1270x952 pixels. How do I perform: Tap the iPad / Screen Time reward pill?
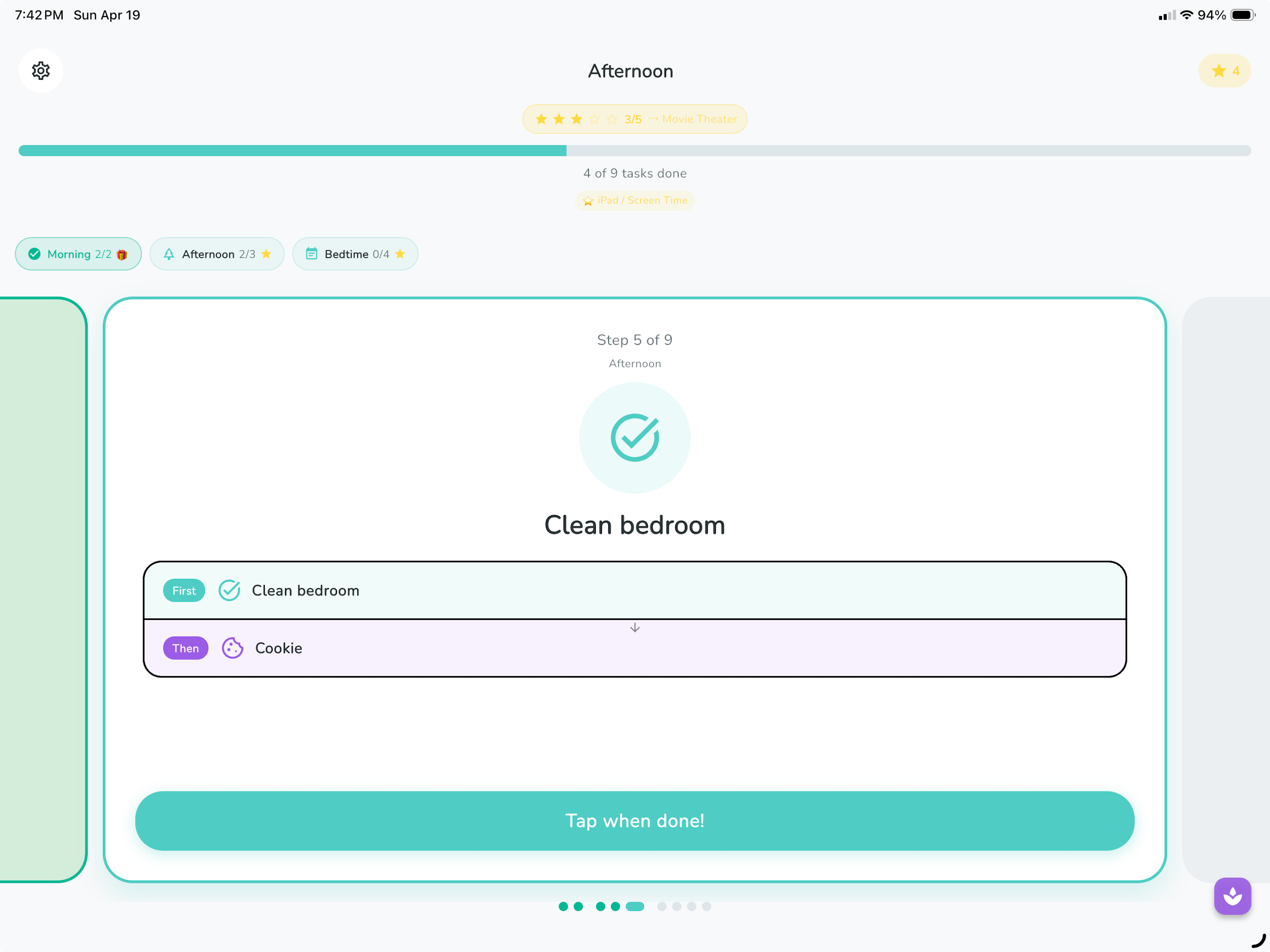pos(635,200)
